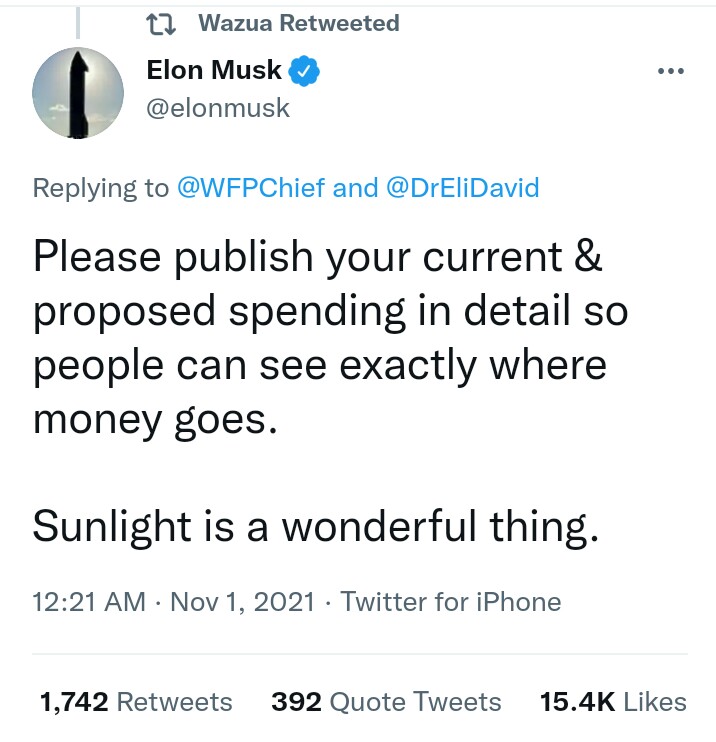View the 392 Quote Tweets
Image resolution: width=716 pixels, height=742 pixels.
386,702
